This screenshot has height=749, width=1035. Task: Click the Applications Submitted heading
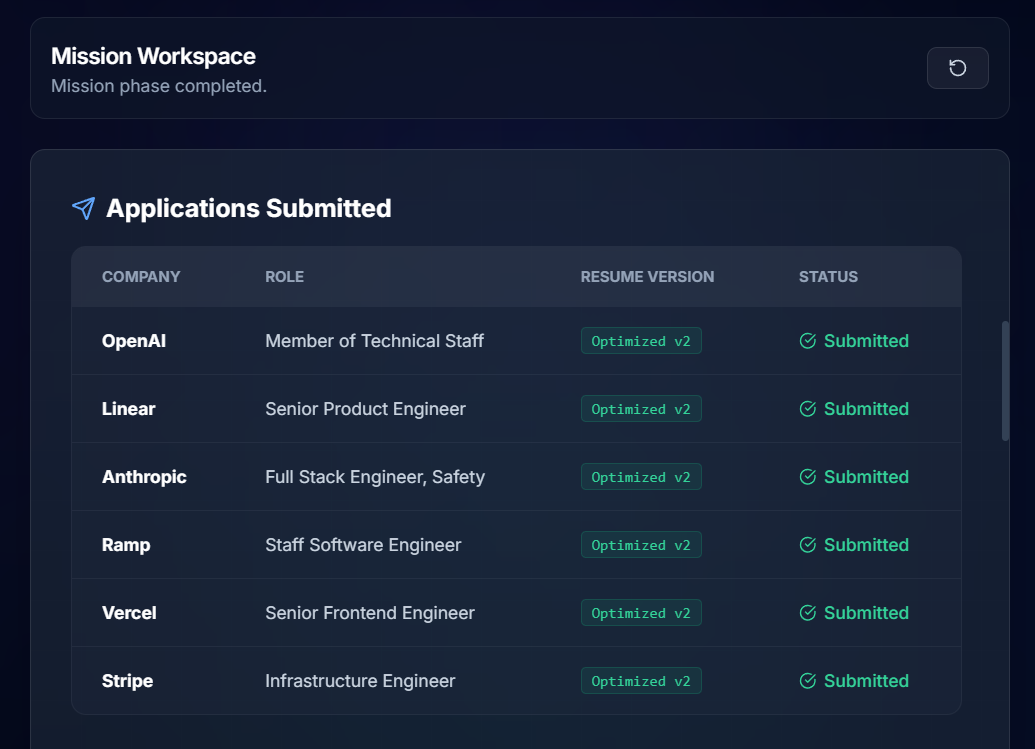tap(249, 209)
